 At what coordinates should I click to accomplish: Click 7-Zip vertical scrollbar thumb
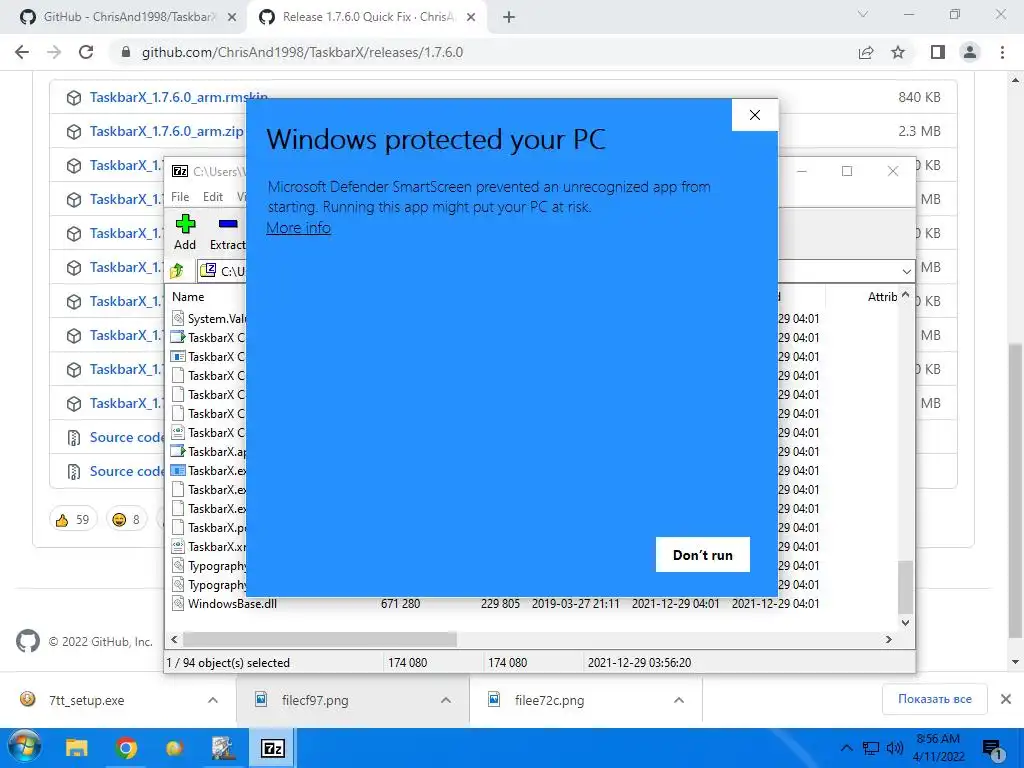[905, 586]
